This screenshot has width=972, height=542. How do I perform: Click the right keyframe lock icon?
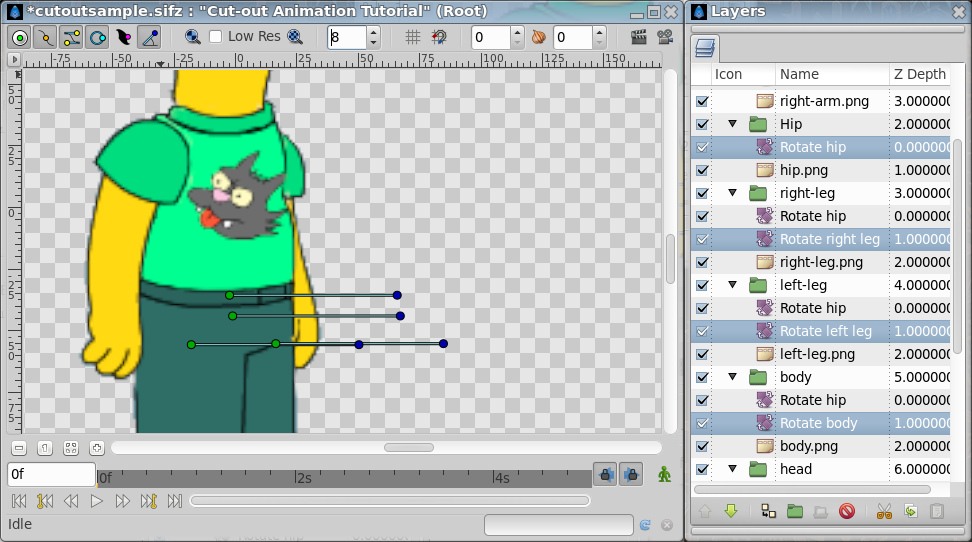631,475
